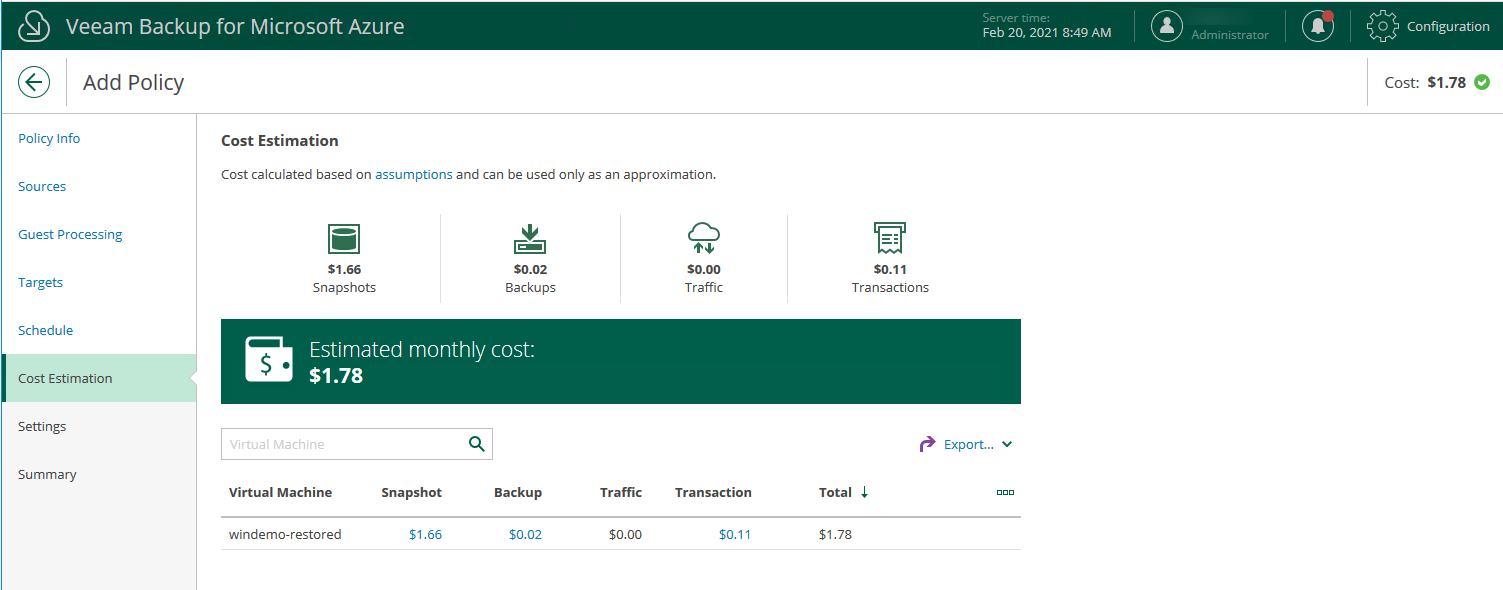Select the Summary step
The image size is (1503, 590).
(x=47, y=474)
